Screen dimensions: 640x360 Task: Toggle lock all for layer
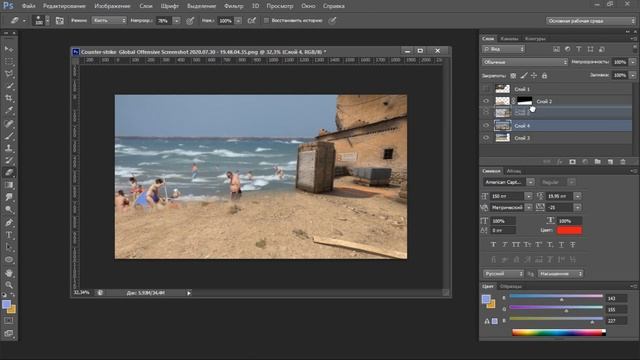point(544,76)
